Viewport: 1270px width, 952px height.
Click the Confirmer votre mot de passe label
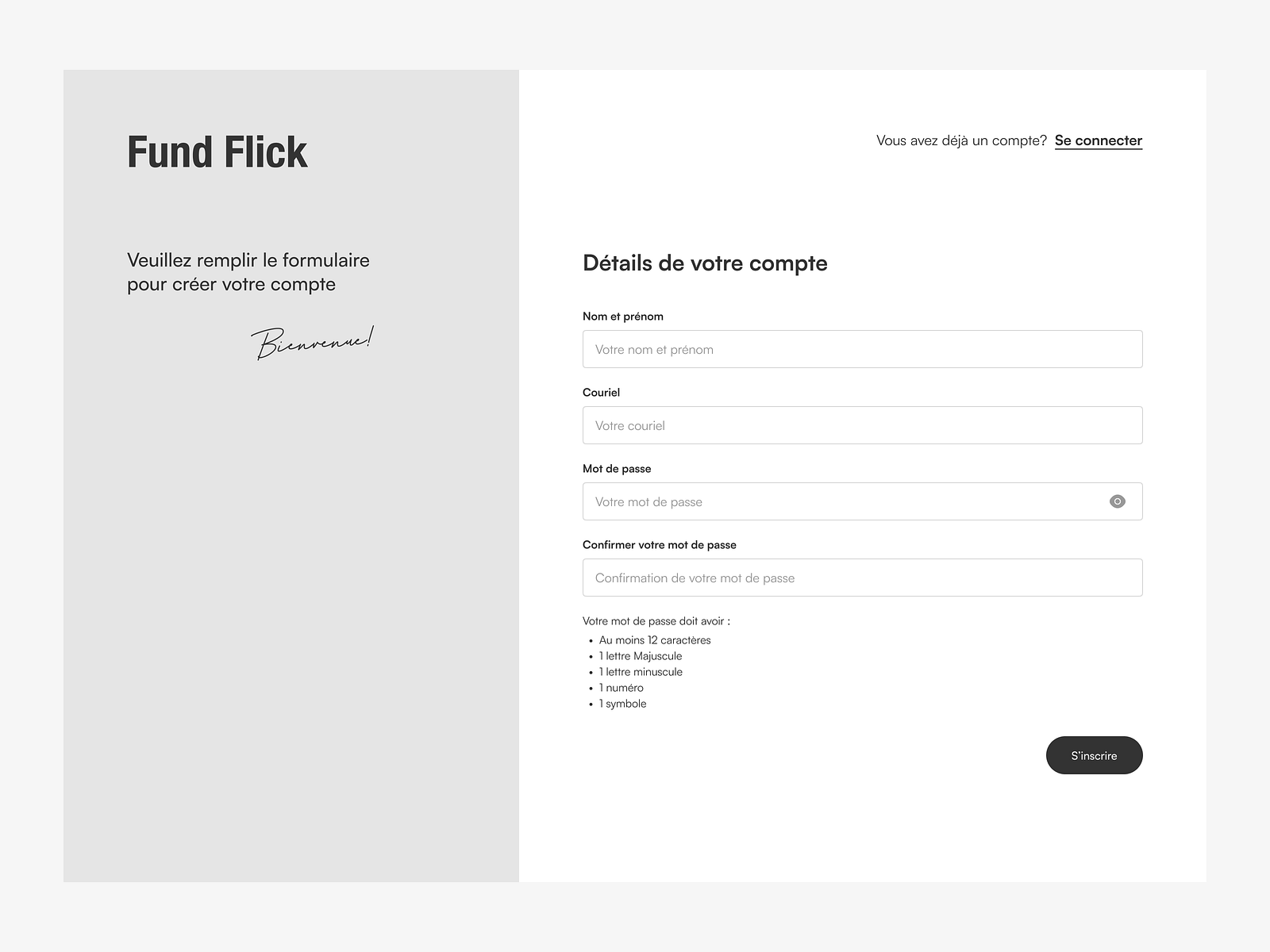(660, 544)
